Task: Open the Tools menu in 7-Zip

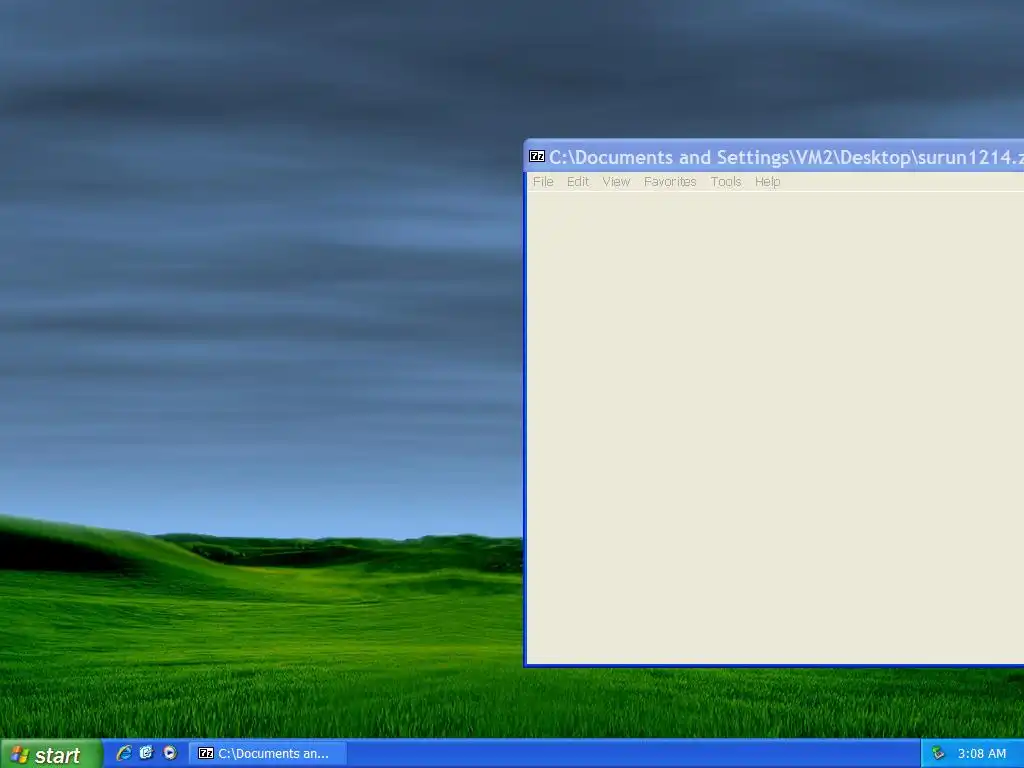Action: tap(726, 182)
